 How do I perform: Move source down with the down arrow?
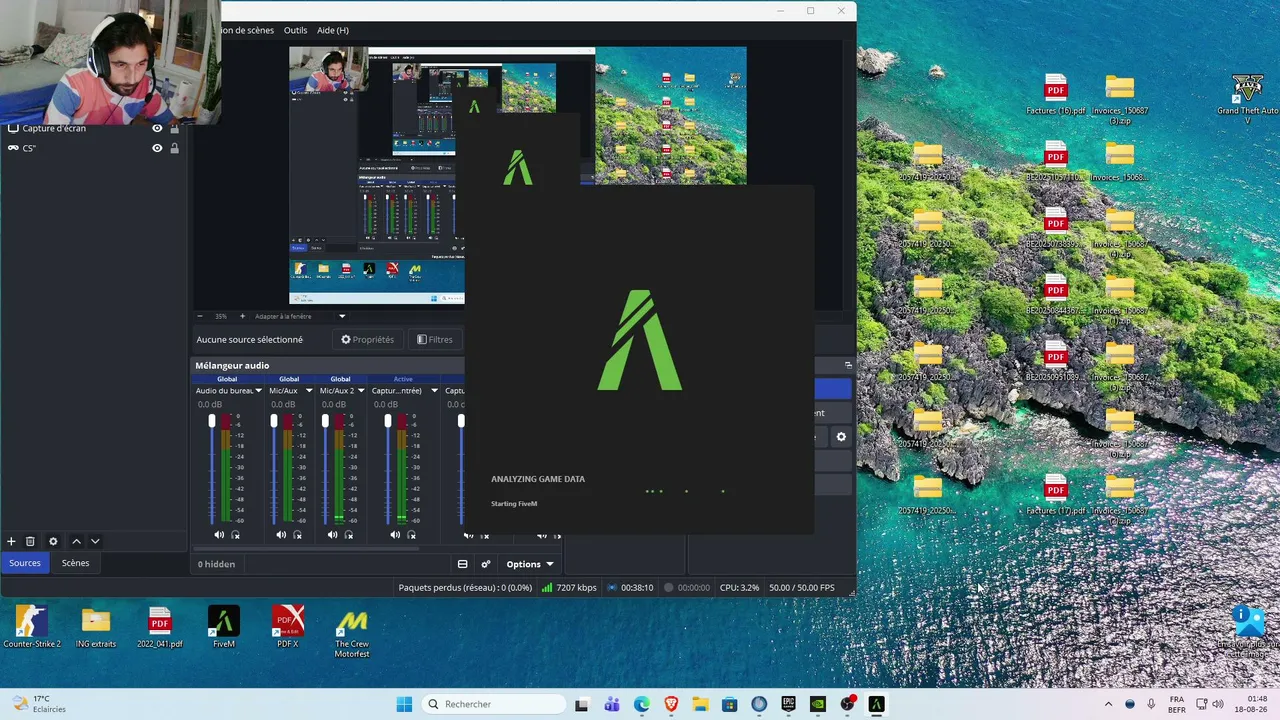coord(95,541)
